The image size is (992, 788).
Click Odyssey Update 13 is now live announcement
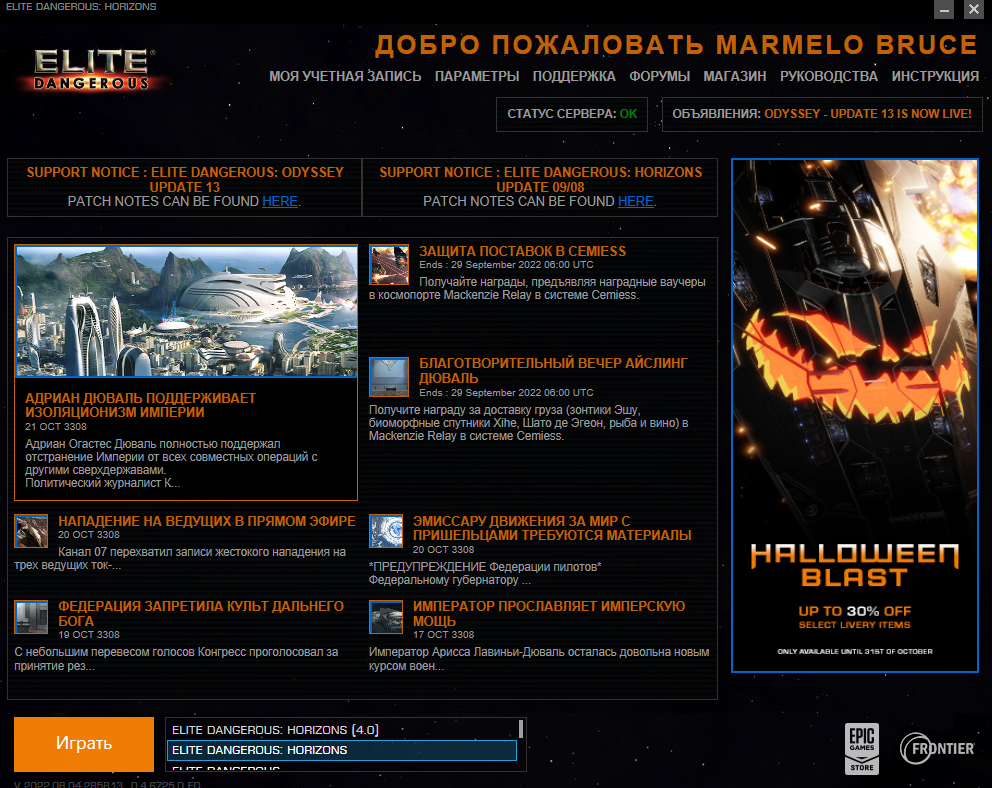(867, 114)
